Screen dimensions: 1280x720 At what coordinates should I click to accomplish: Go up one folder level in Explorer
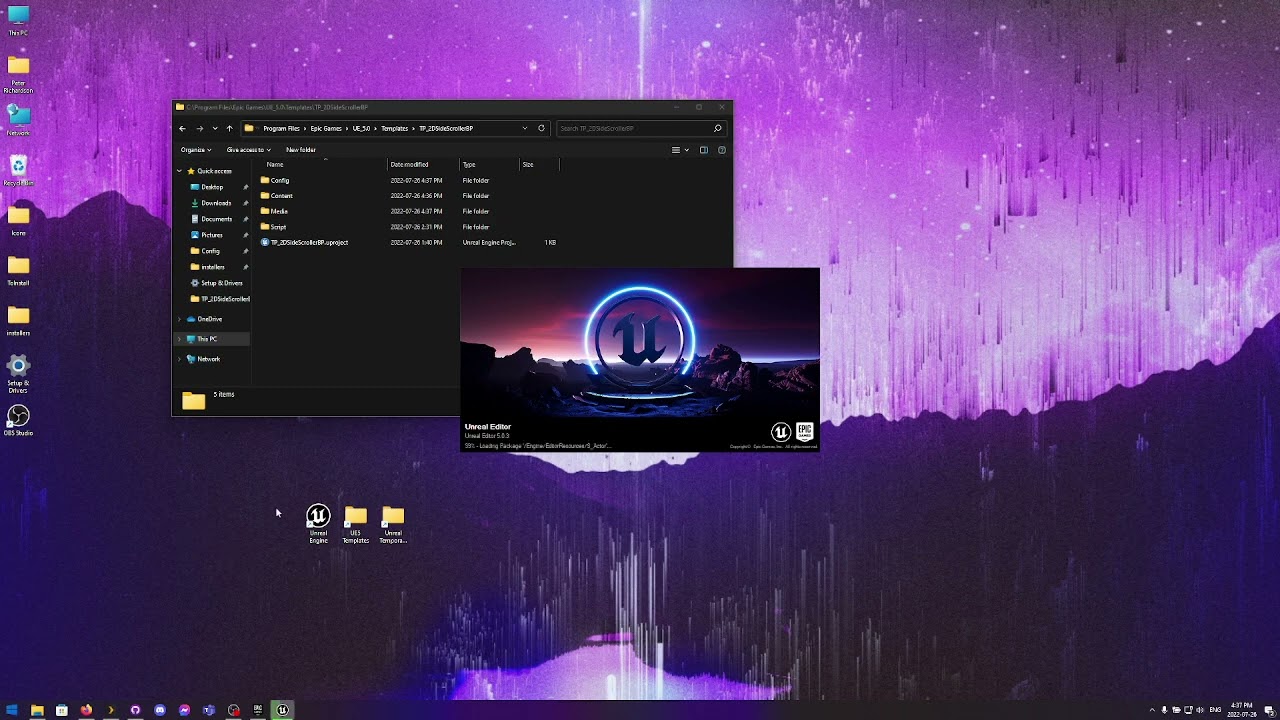[x=229, y=128]
